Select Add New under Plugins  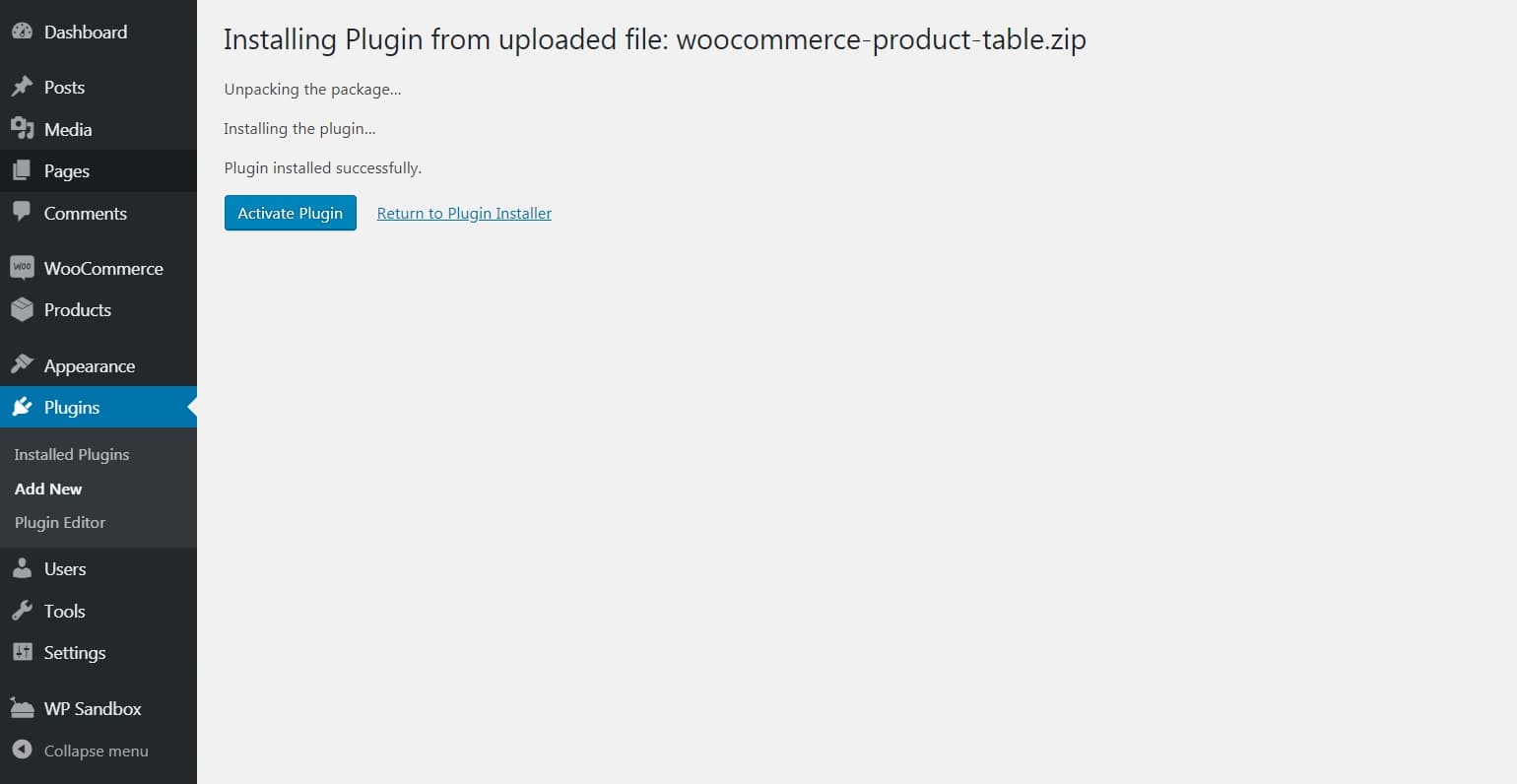point(48,489)
